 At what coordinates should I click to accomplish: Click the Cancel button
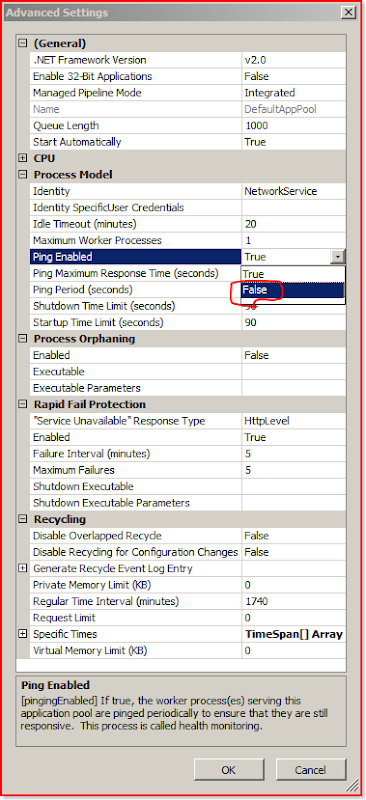pyautogui.click(x=310, y=769)
